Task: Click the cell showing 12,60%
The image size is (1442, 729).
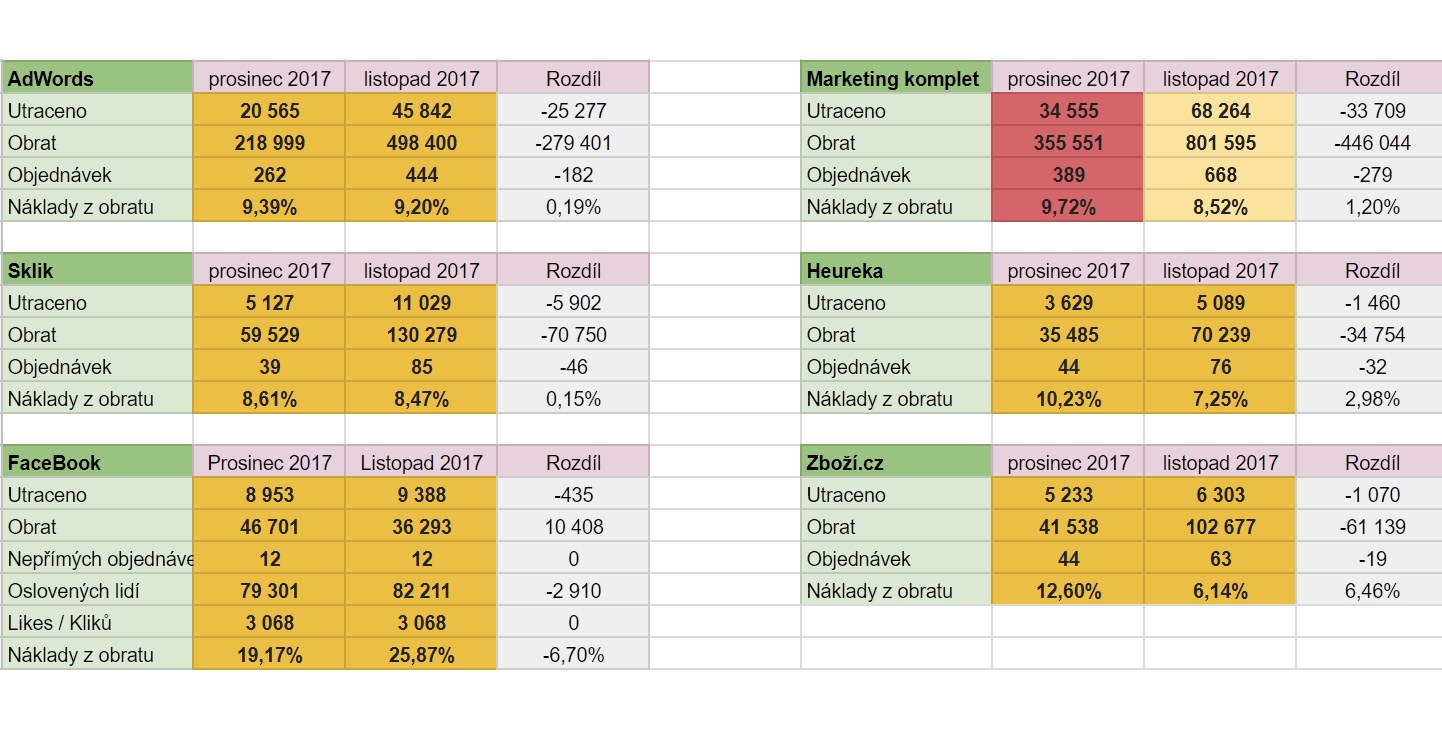Action: tap(1068, 590)
